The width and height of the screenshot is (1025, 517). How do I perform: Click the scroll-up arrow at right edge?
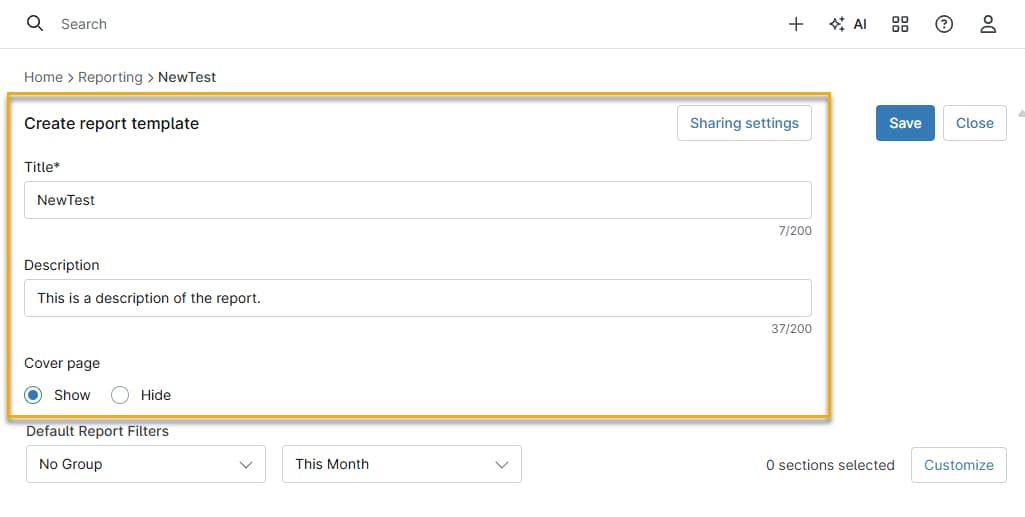click(x=1020, y=112)
